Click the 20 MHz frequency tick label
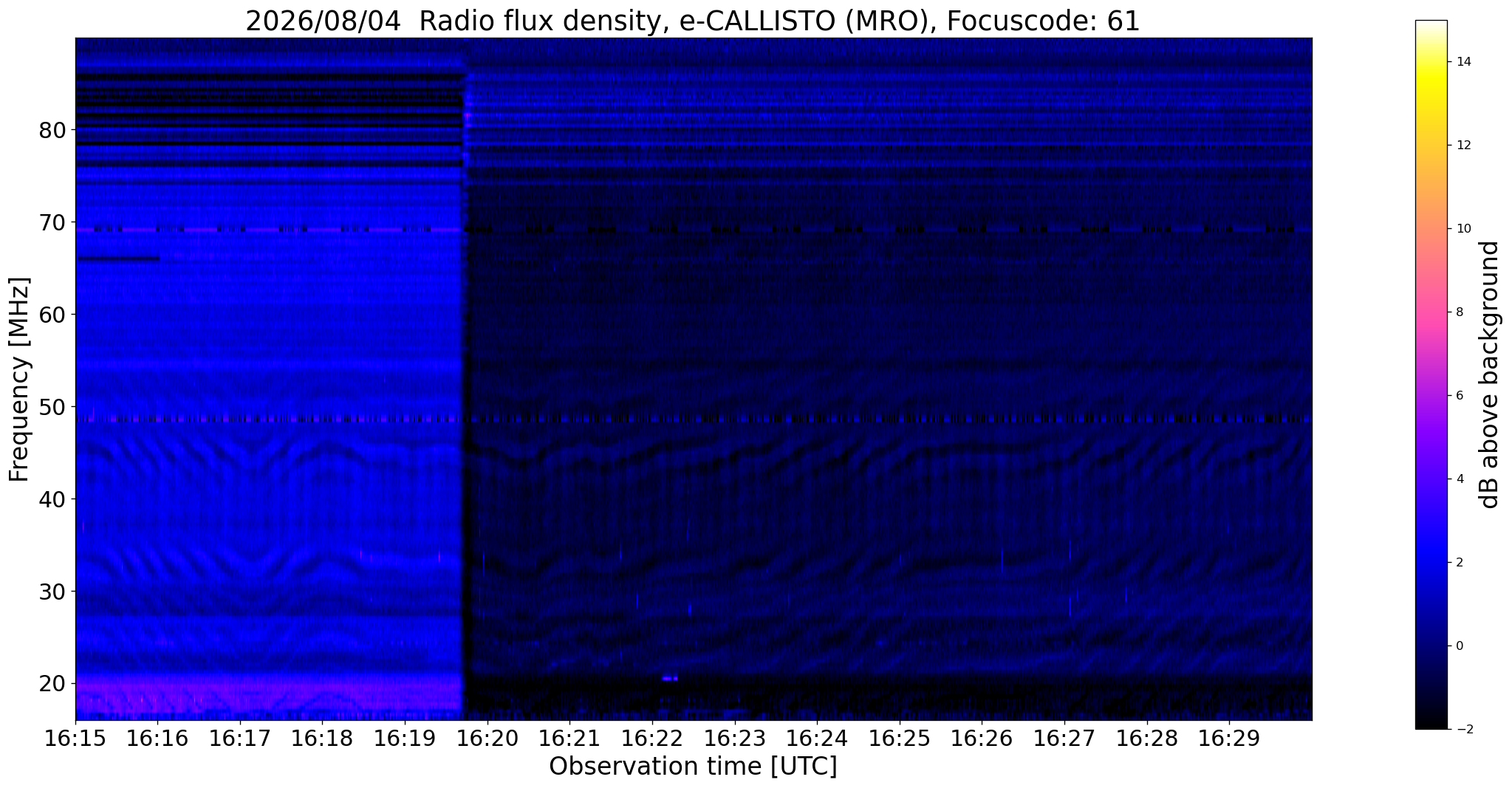The width and height of the screenshot is (1512, 788). pyautogui.click(x=52, y=684)
